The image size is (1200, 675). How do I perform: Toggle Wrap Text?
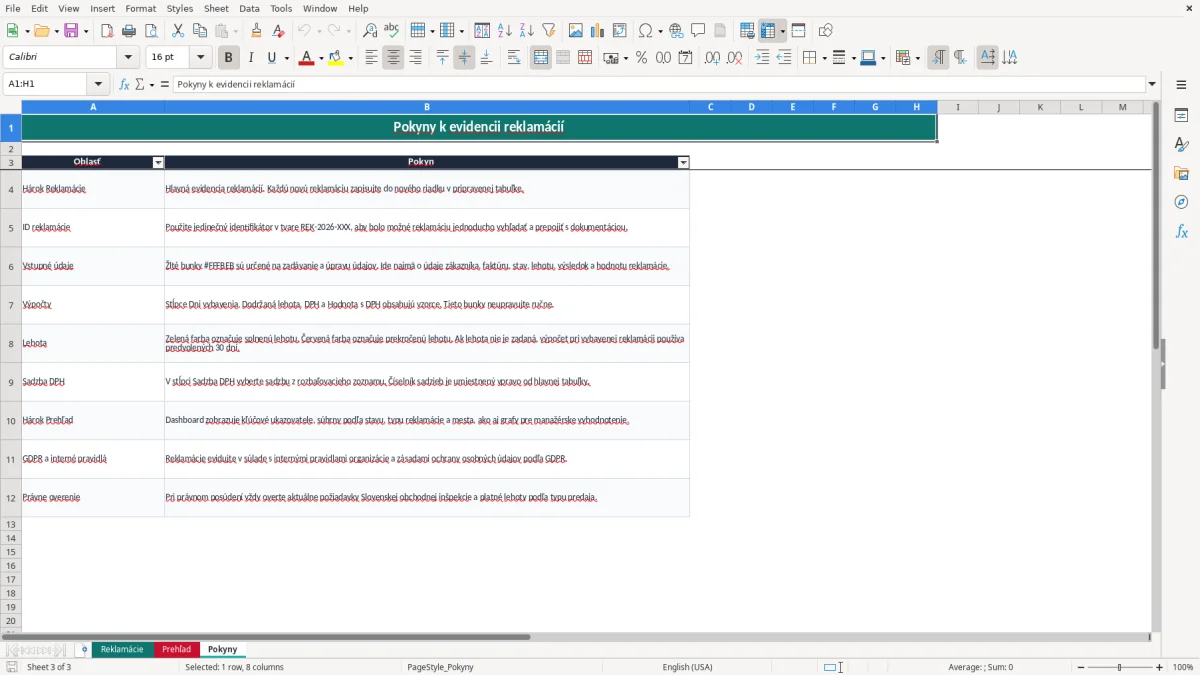pyautogui.click(x=514, y=58)
